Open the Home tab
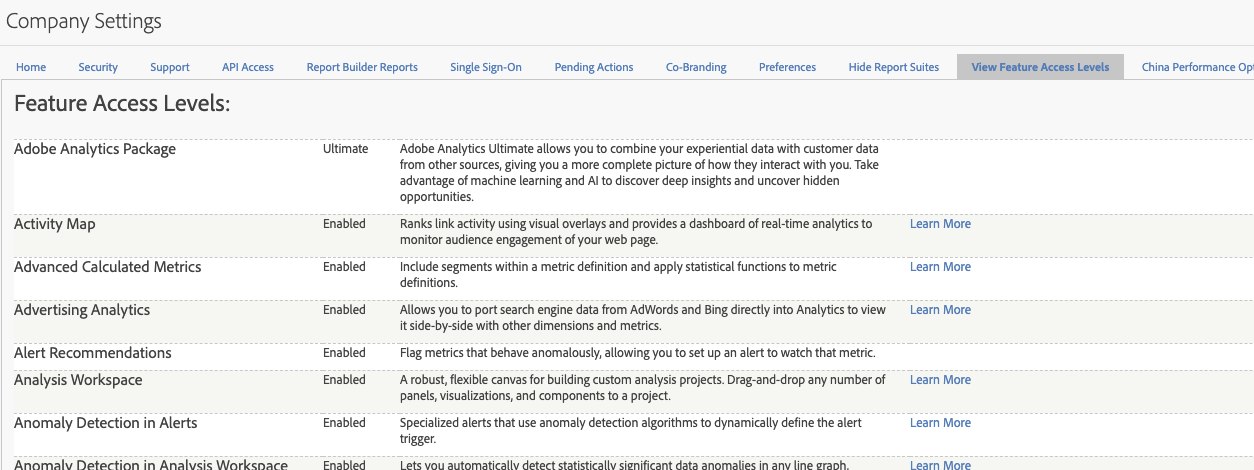Screen dimensions: 1254x470 tap(31, 67)
